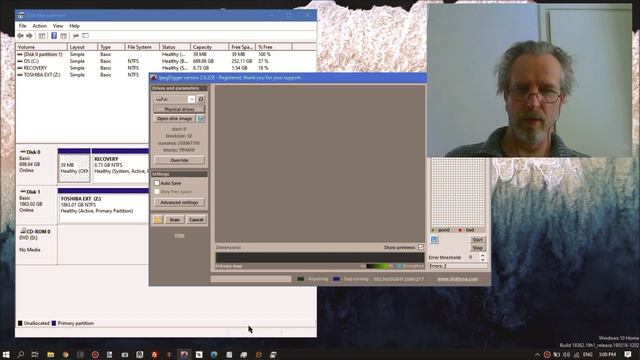Open the blue Edge browser icon on taskbar
The width and height of the screenshot is (640, 360).
coord(214,354)
